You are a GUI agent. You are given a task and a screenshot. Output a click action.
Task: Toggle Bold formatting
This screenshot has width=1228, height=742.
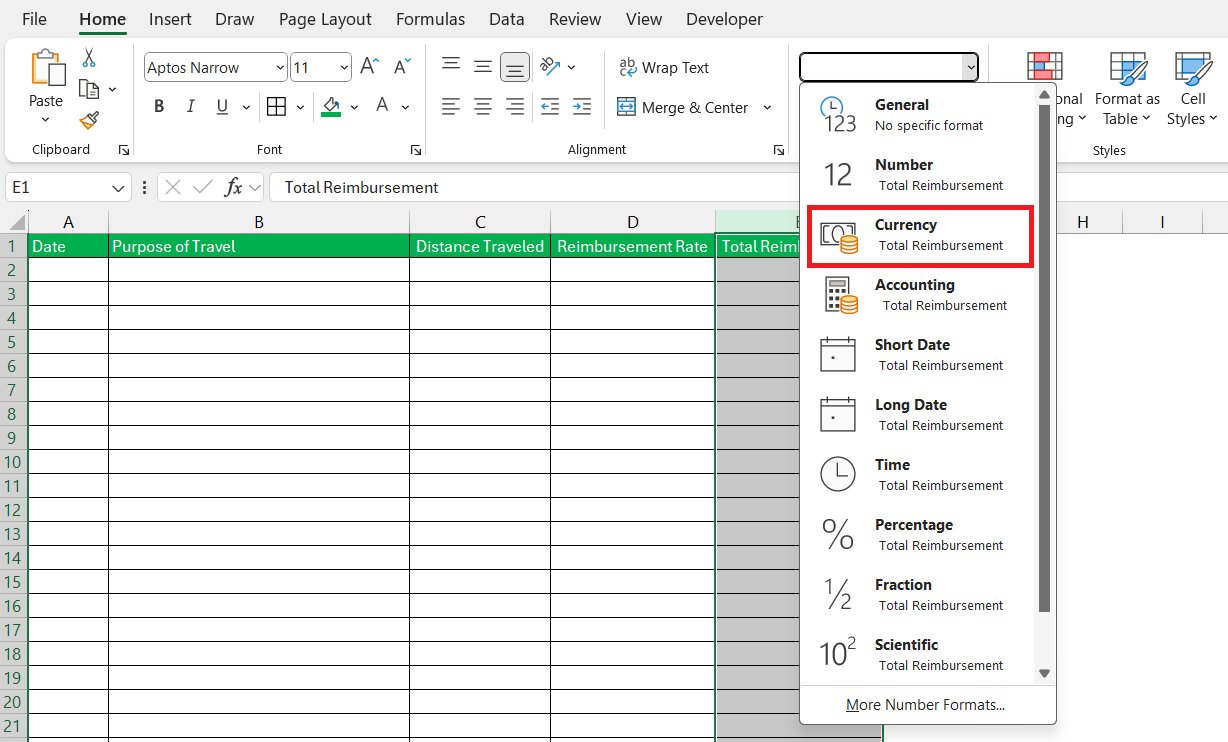159,107
